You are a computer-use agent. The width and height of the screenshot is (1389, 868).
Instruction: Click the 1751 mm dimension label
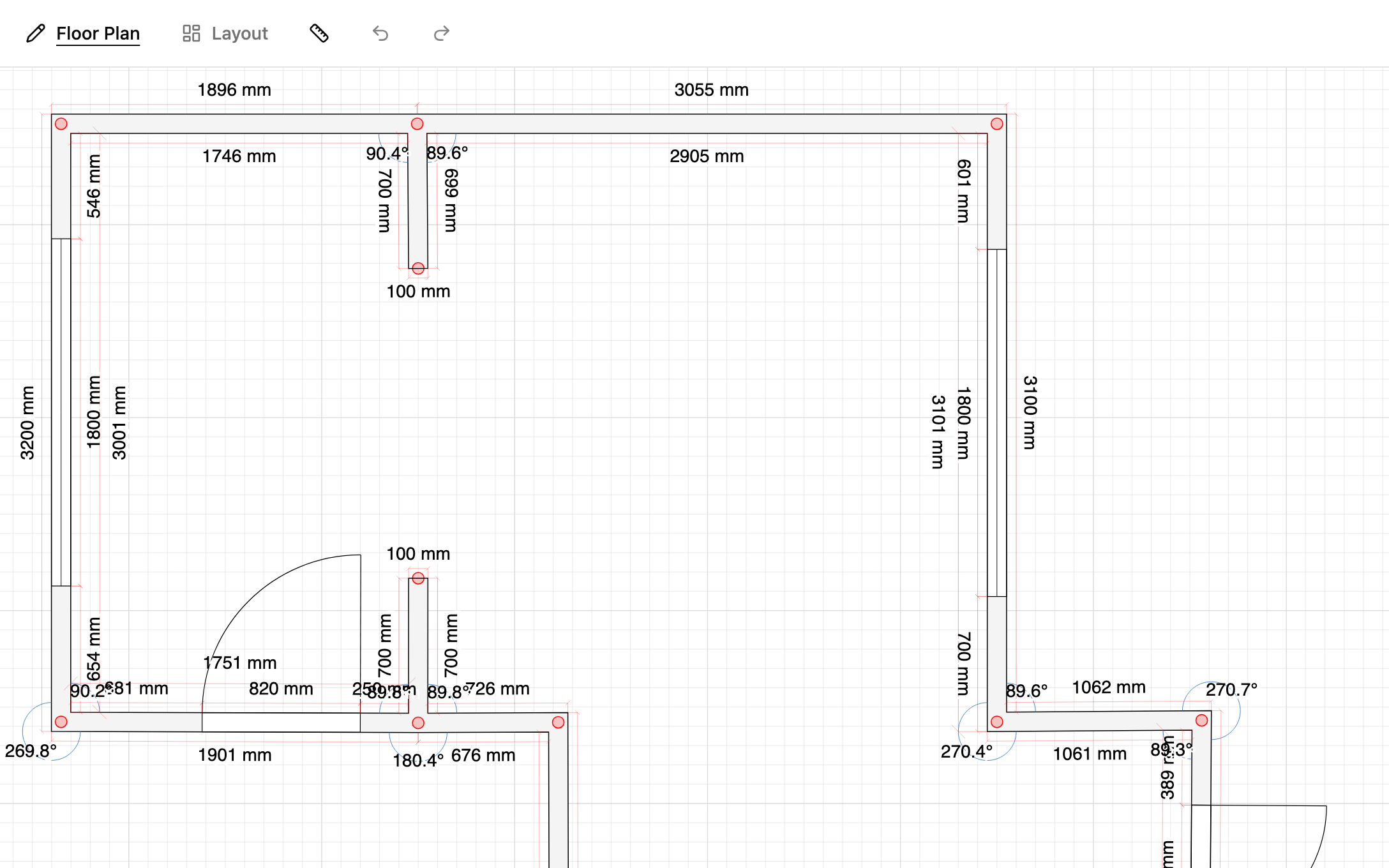(x=240, y=663)
